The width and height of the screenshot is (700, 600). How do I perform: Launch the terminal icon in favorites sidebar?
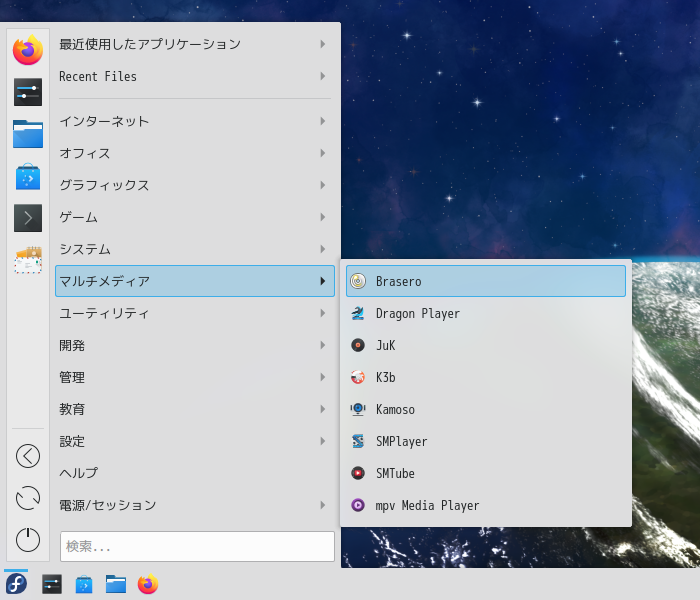[x=28, y=218]
